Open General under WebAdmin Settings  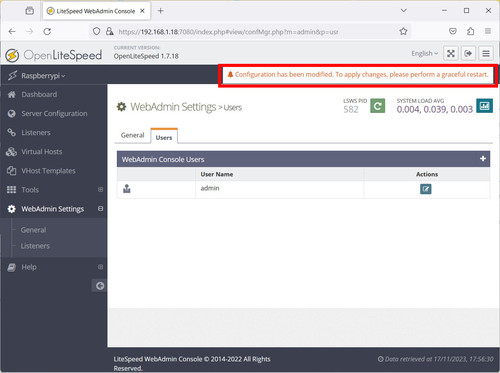coord(33,230)
